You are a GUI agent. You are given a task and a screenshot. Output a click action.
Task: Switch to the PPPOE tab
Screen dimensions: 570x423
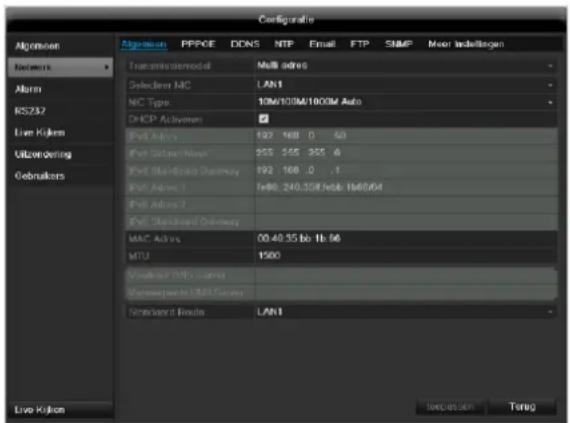coord(198,44)
